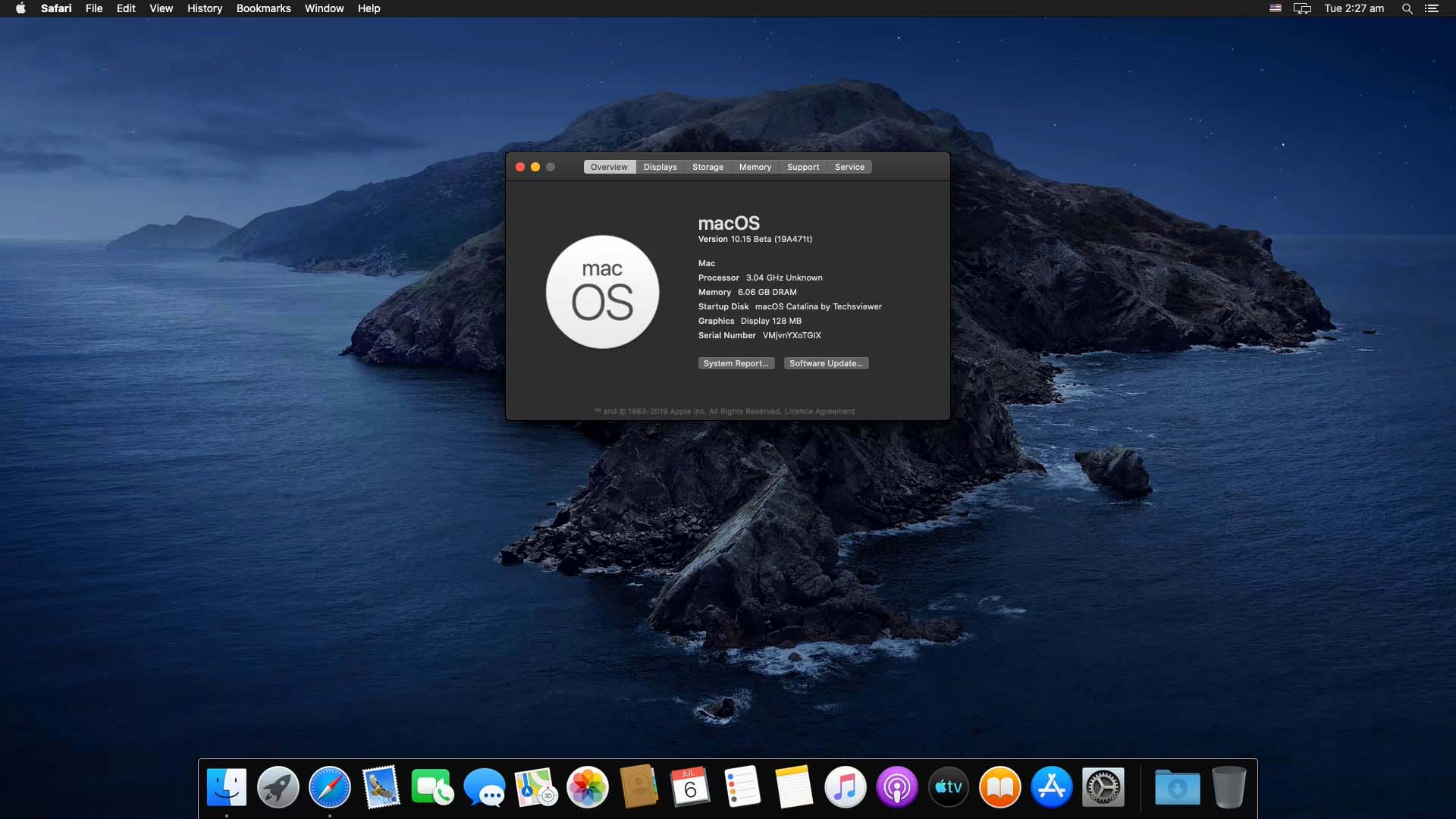Open Messages speech bubble icon

(x=485, y=787)
